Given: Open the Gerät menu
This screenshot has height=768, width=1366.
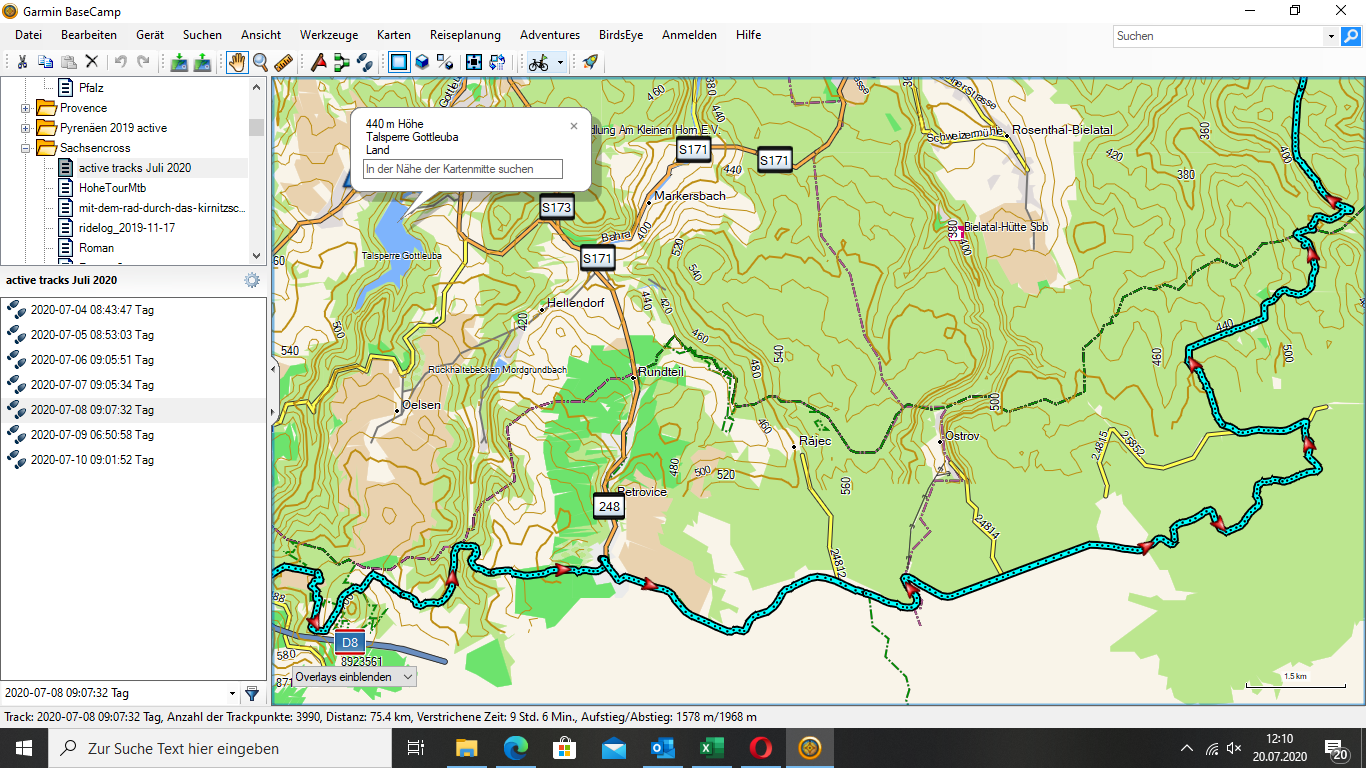Looking at the screenshot, I should (x=150, y=35).
